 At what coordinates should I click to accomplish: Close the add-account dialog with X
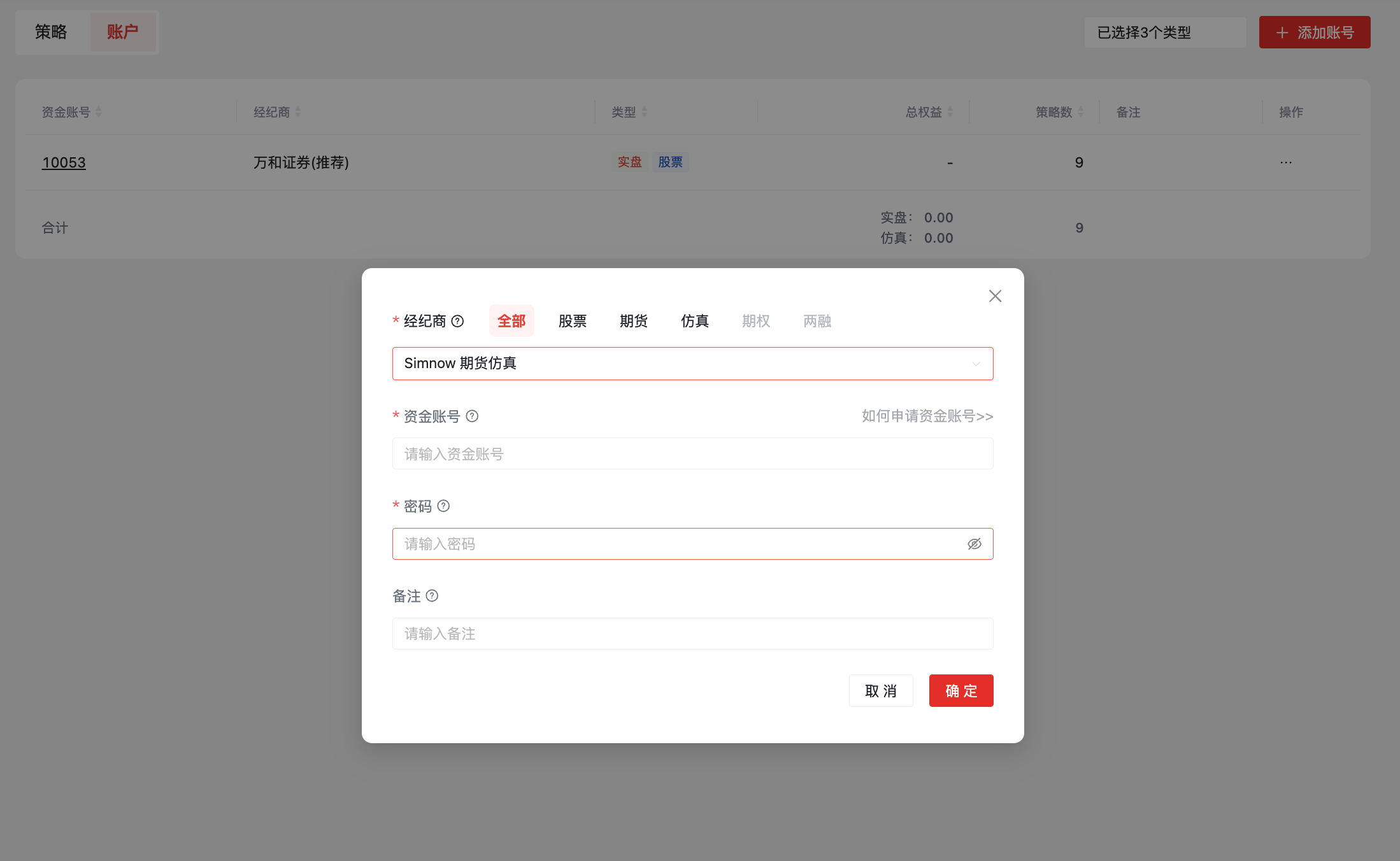(995, 296)
